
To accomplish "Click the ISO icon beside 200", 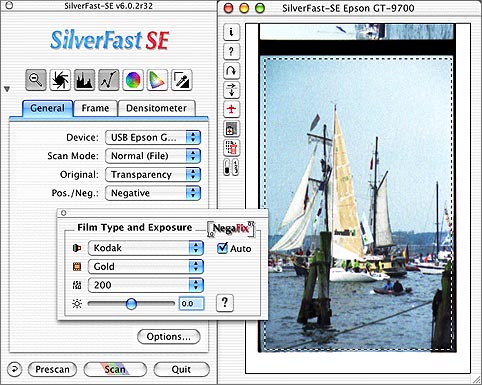I will [77, 285].
